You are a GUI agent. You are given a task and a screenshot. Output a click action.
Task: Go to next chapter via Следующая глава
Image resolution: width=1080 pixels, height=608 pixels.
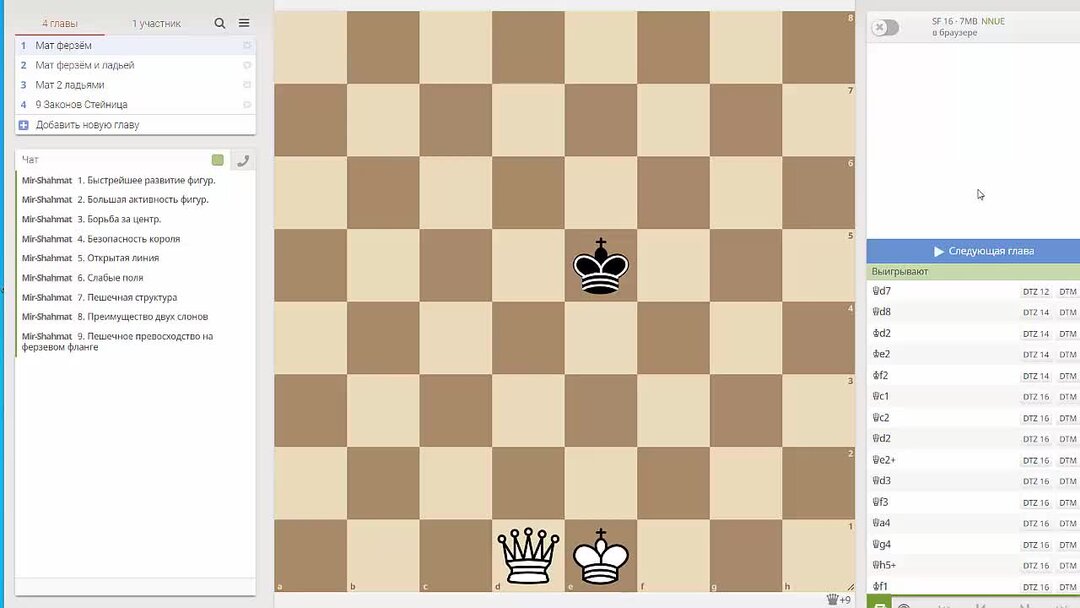coord(973,251)
